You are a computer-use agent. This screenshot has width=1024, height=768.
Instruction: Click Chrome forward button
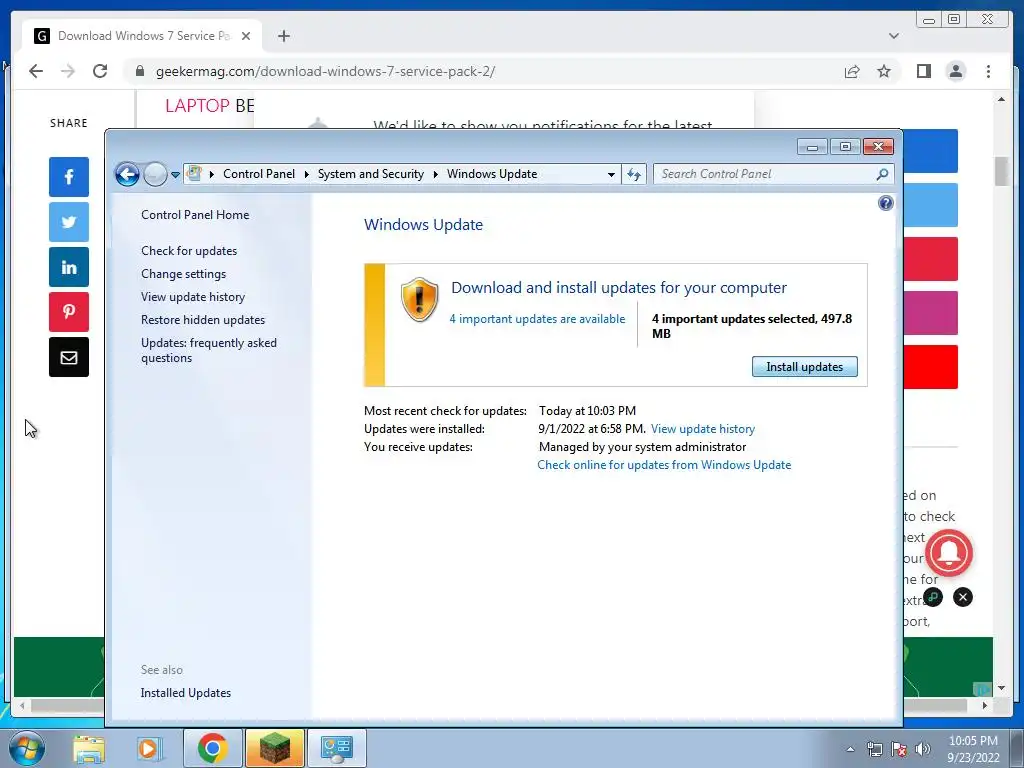coord(68,71)
